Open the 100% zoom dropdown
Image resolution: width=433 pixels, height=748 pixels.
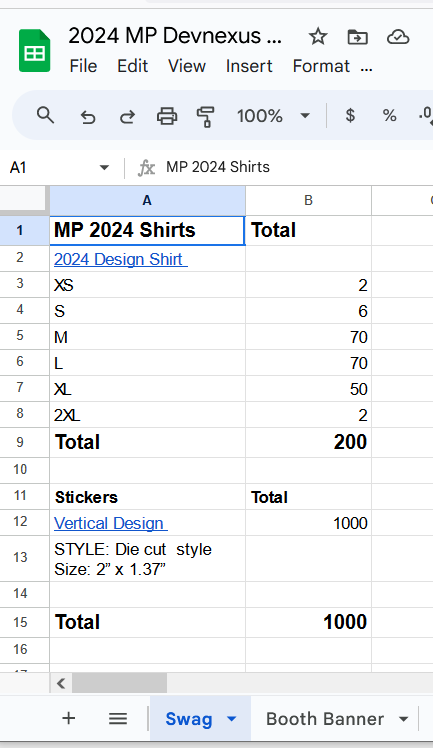tap(273, 116)
